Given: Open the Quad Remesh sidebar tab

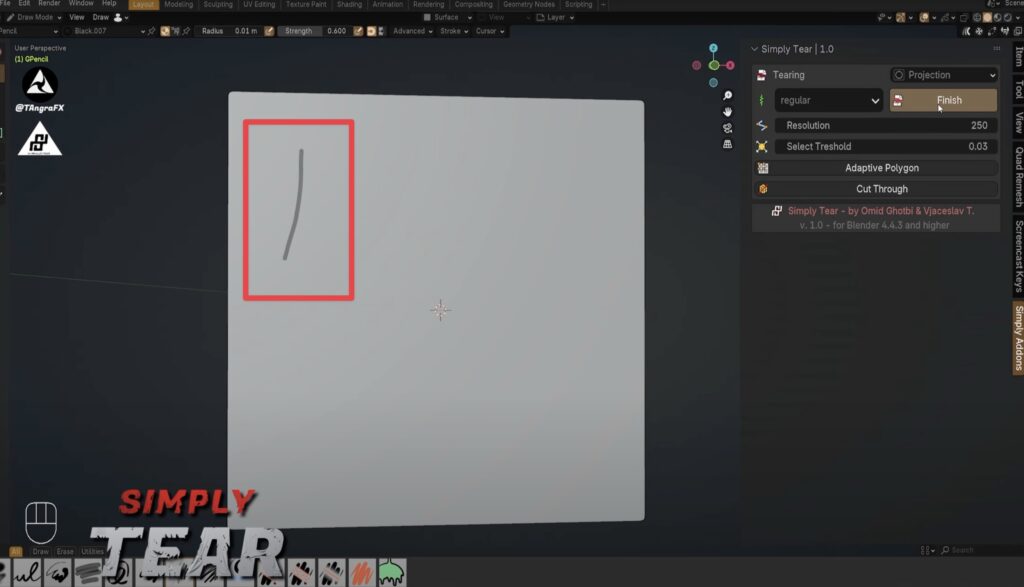Looking at the screenshot, I should pos(1018,176).
